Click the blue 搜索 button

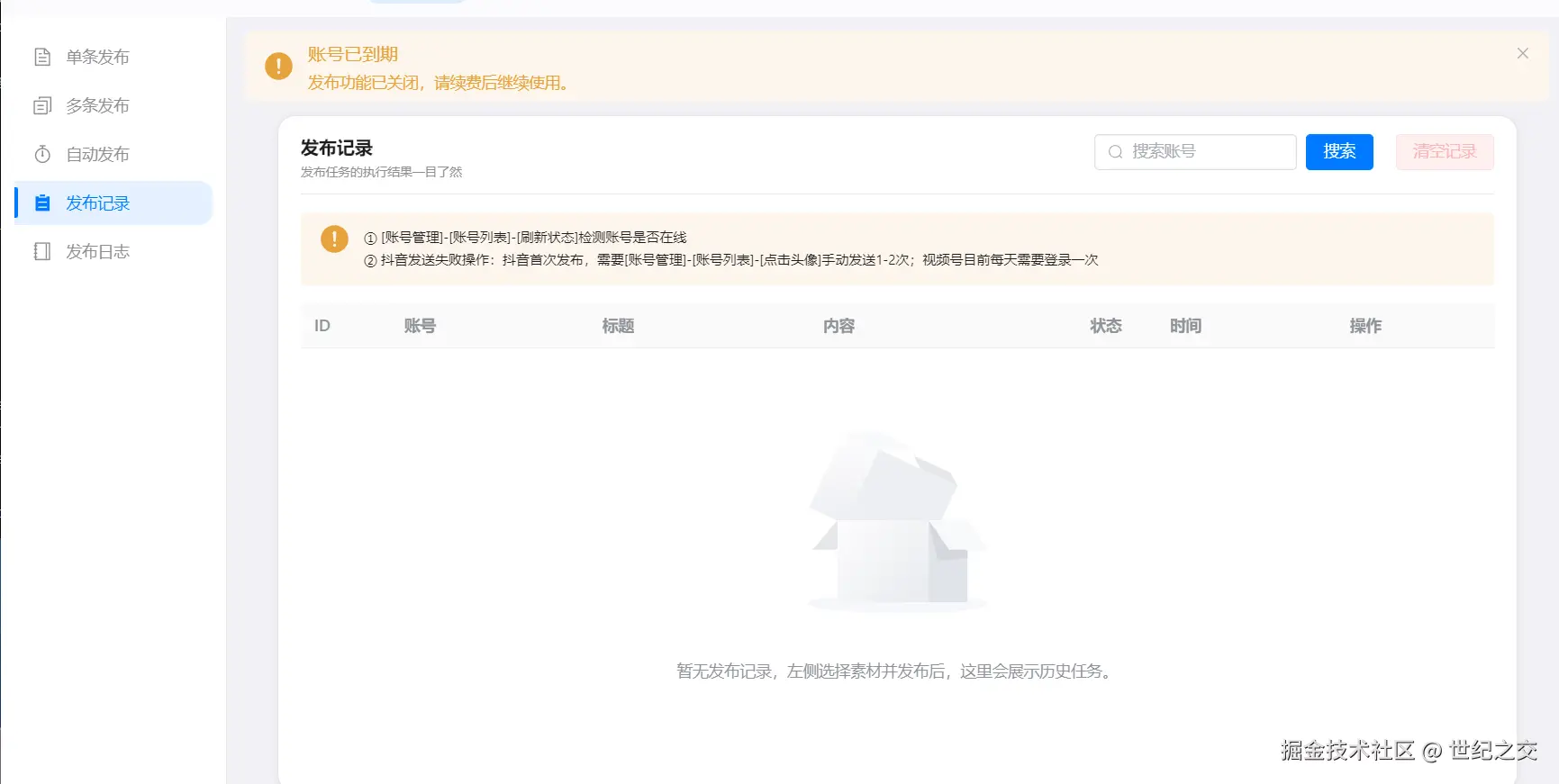1339,151
